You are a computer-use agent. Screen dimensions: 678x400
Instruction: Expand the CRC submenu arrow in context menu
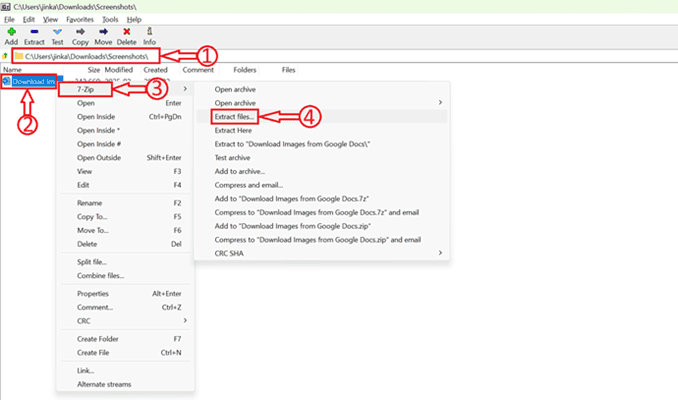click(x=185, y=320)
